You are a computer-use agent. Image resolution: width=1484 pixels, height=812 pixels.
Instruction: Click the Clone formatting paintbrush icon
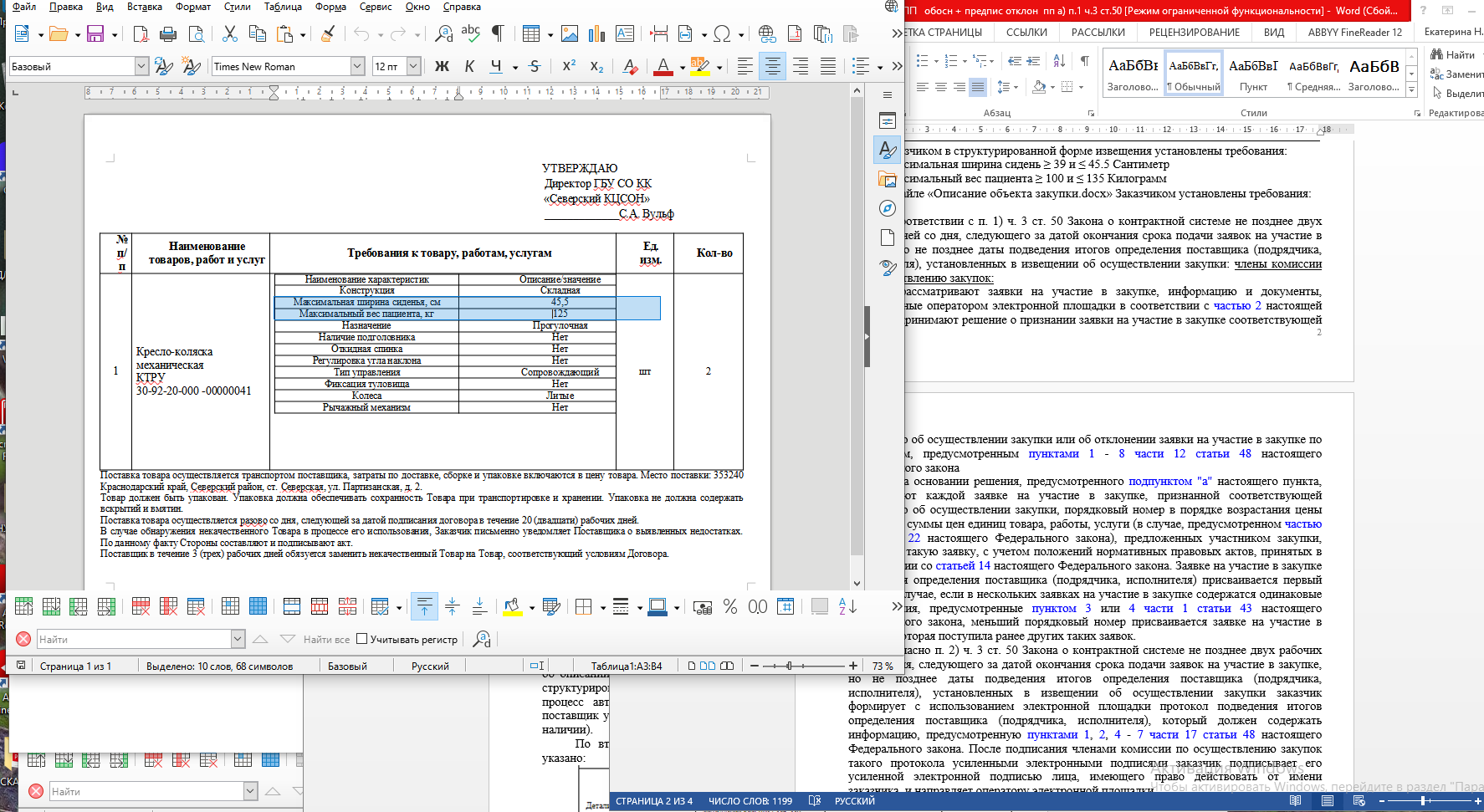click(x=328, y=34)
